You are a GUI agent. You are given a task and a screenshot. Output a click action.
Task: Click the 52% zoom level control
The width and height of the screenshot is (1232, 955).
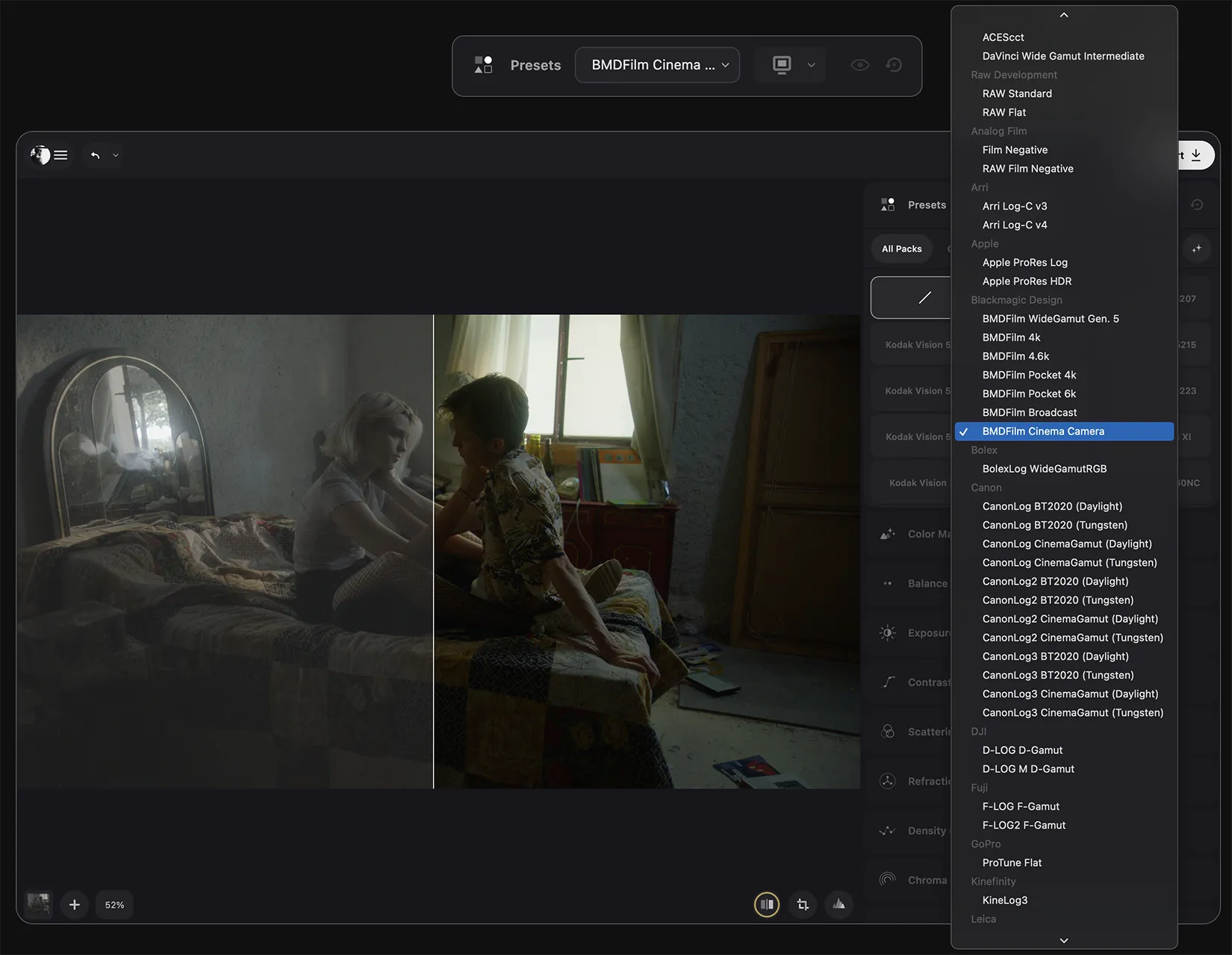114,904
